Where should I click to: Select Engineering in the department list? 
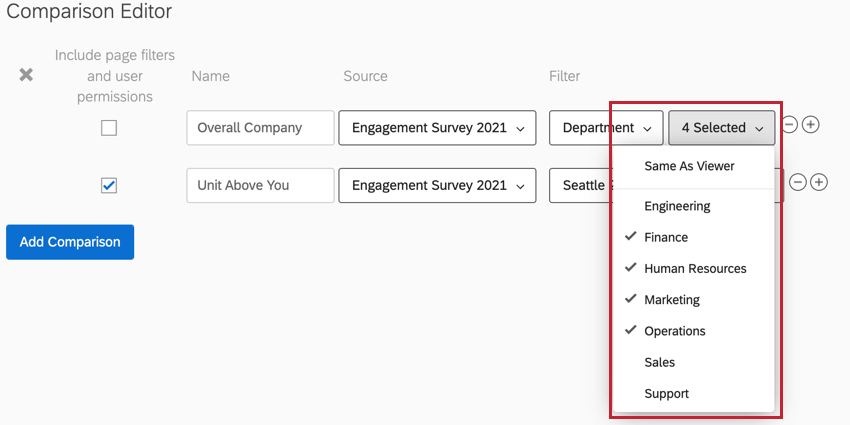(677, 206)
